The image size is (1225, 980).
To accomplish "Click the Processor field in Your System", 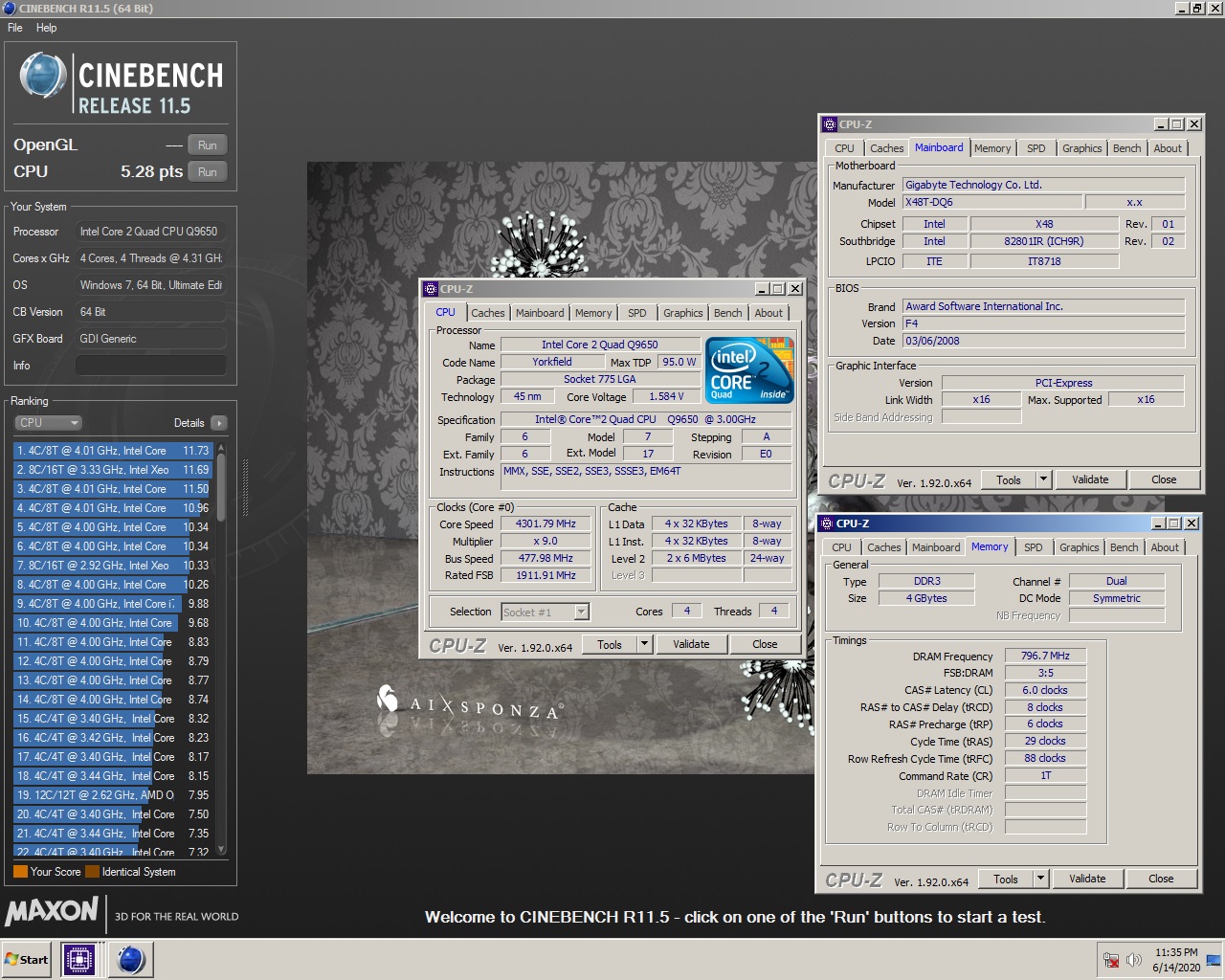I will click(x=151, y=232).
